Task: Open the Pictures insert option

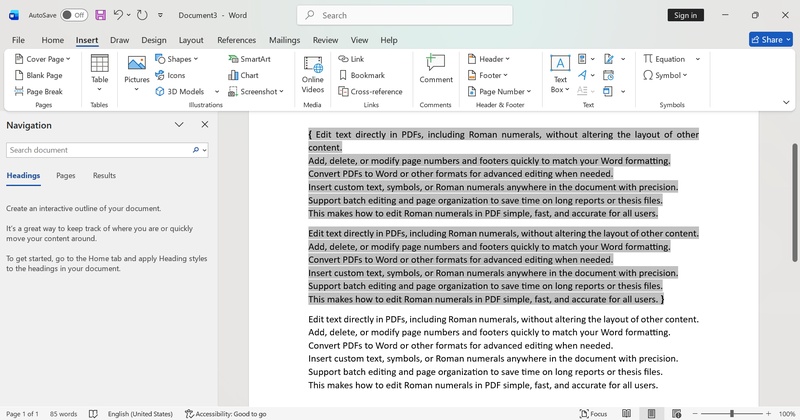Action: tap(137, 70)
